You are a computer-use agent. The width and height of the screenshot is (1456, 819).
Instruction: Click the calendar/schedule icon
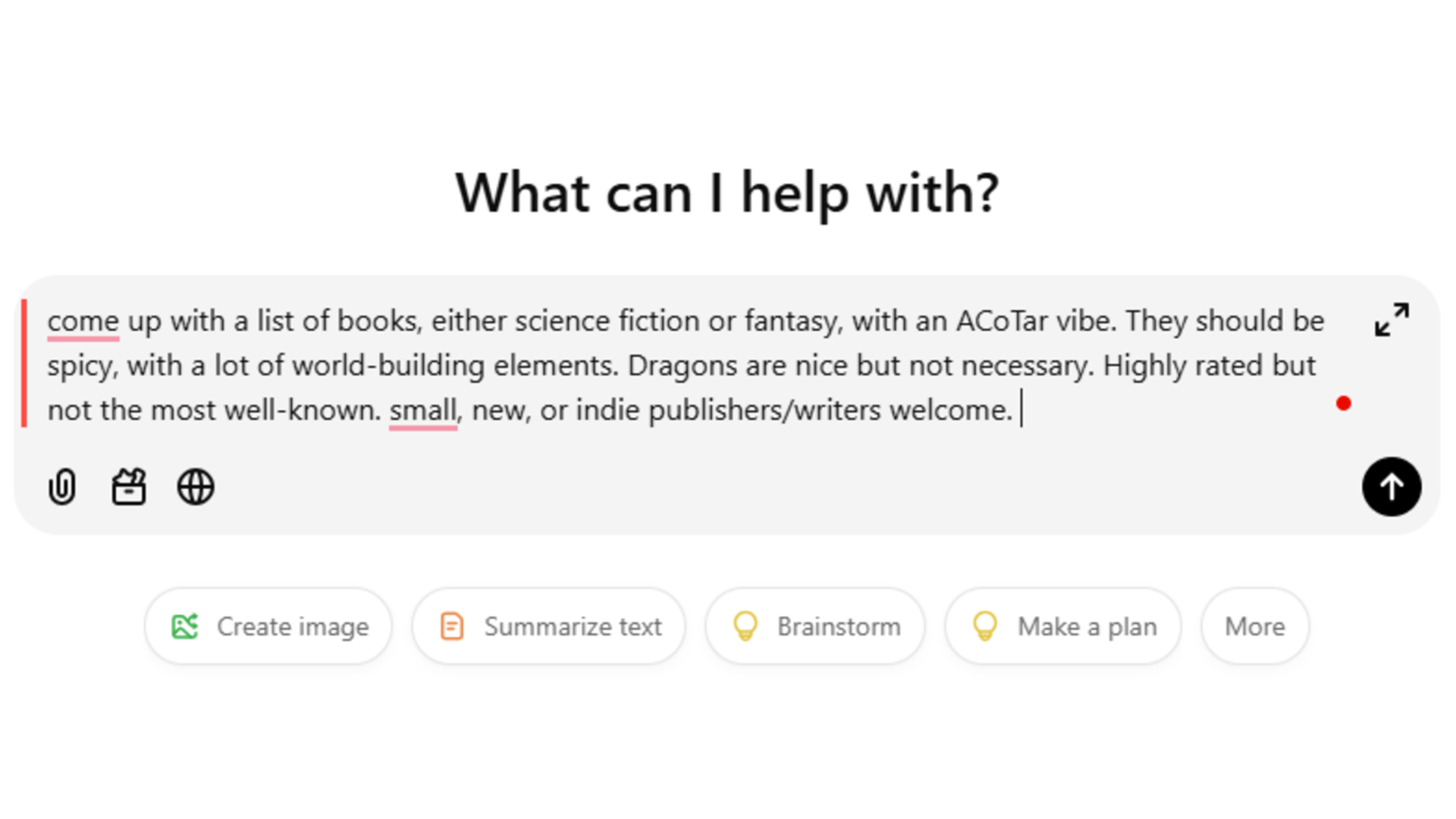[128, 487]
